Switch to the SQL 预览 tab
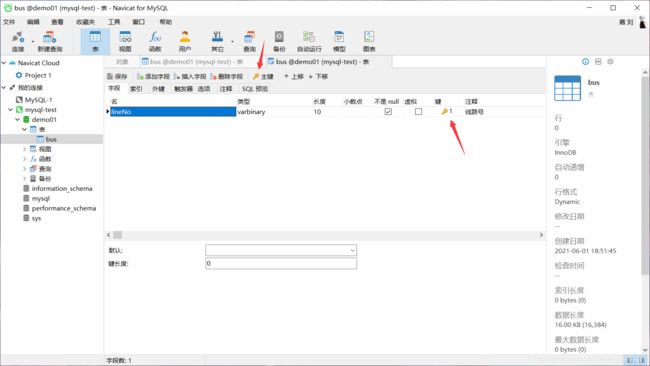Image resolution: width=650 pixels, height=366 pixels. click(x=255, y=89)
